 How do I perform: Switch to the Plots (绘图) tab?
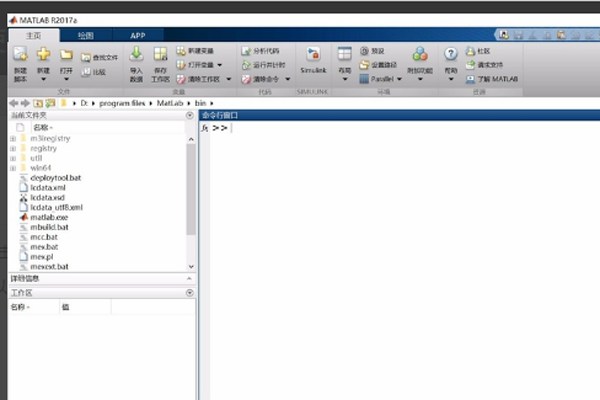pyautogui.click(x=86, y=35)
